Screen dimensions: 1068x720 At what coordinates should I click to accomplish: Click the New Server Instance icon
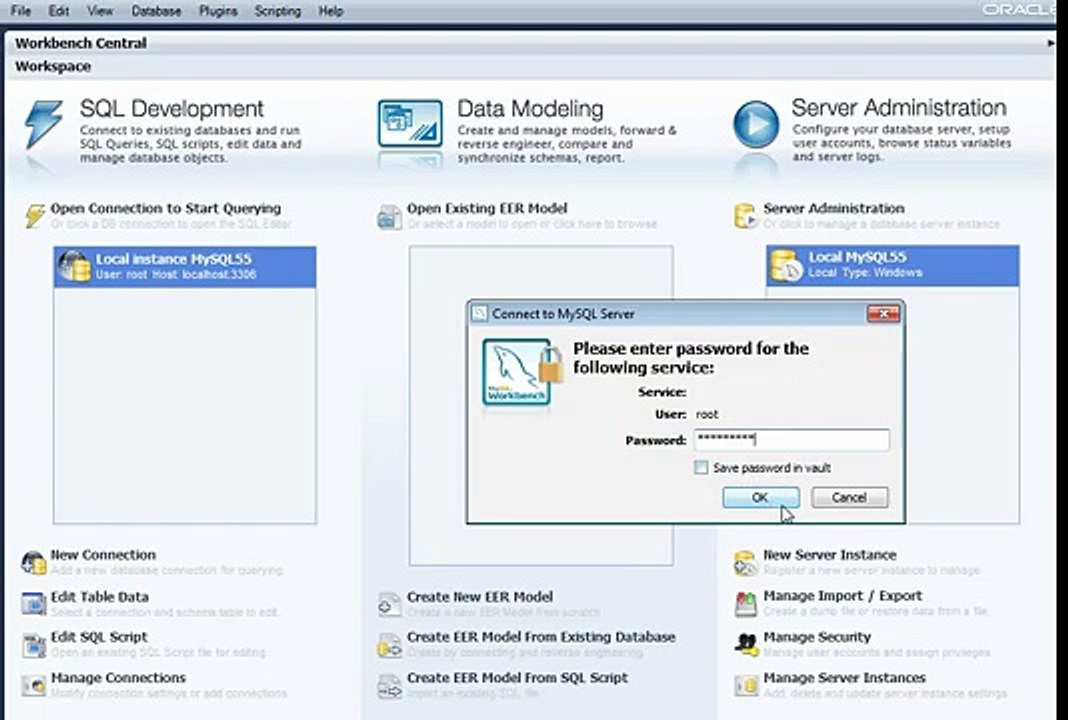click(x=746, y=563)
